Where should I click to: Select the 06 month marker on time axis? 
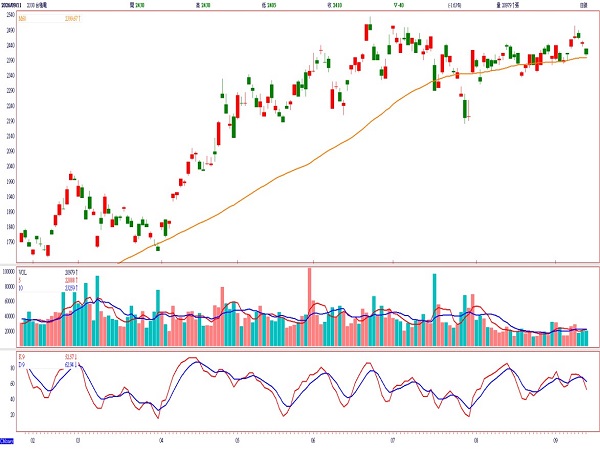tap(313, 440)
